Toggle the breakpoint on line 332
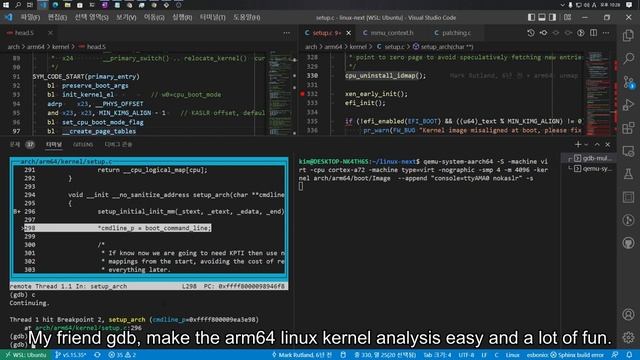Viewport: 640px width, 360px height. (x=302, y=94)
